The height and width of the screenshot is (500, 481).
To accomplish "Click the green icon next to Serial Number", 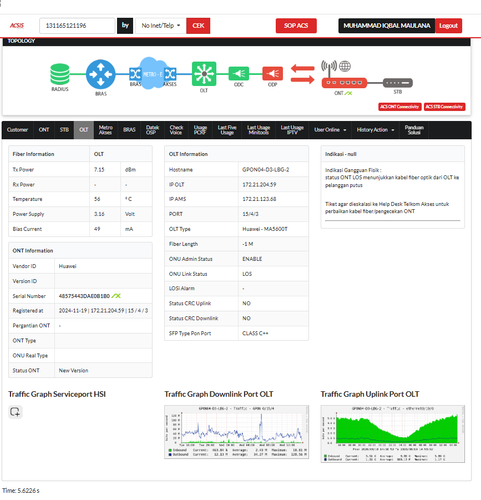I will (116, 296).
